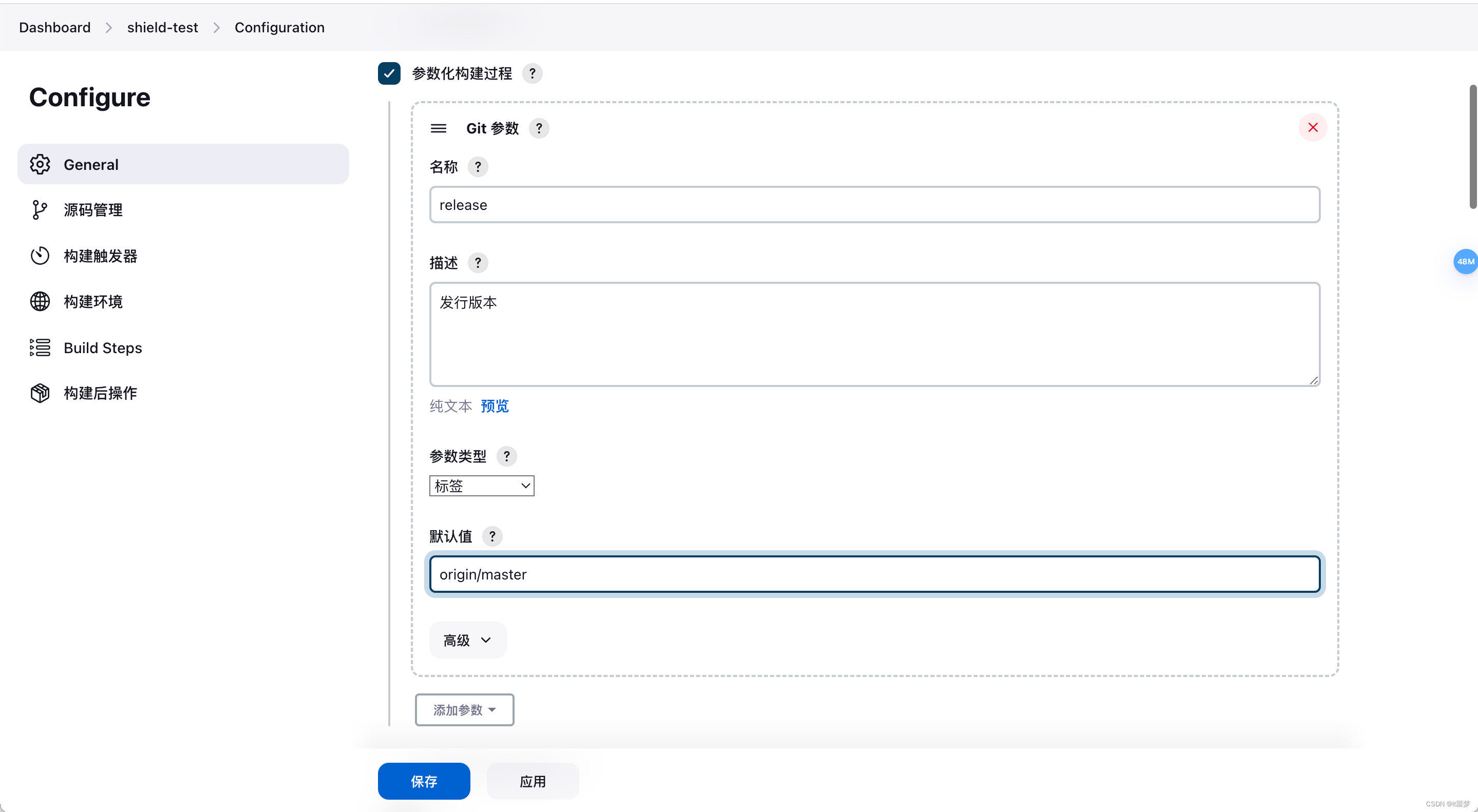Go back to Dashboard breadcrumb
Screen dimensions: 1478x812
pos(54,27)
